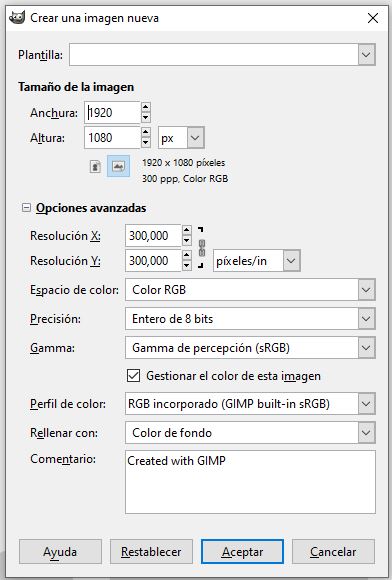Screen dimensions: 392x580
Task: Click the '300 ppp, Color RGB' info text
Action: 185,179
